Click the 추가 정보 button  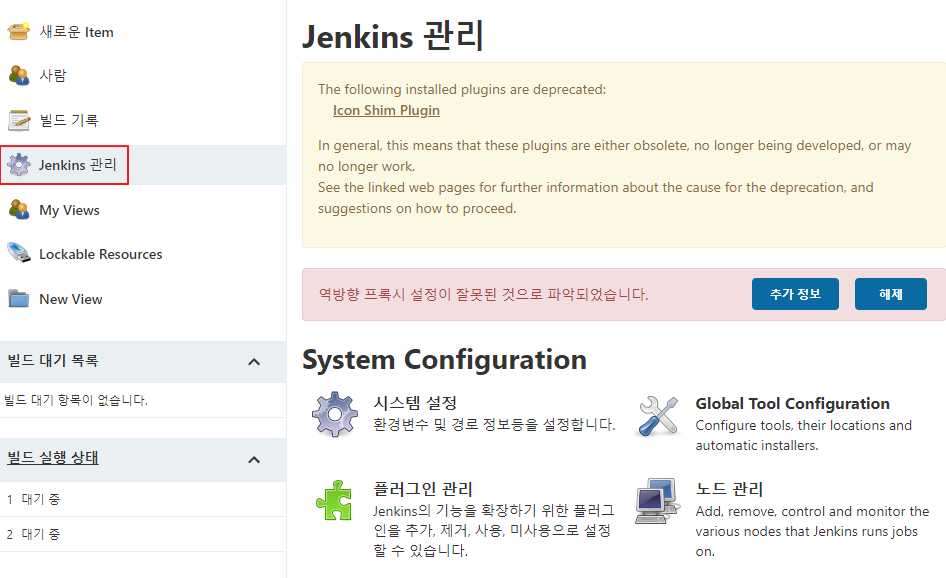pyautogui.click(x=795, y=294)
